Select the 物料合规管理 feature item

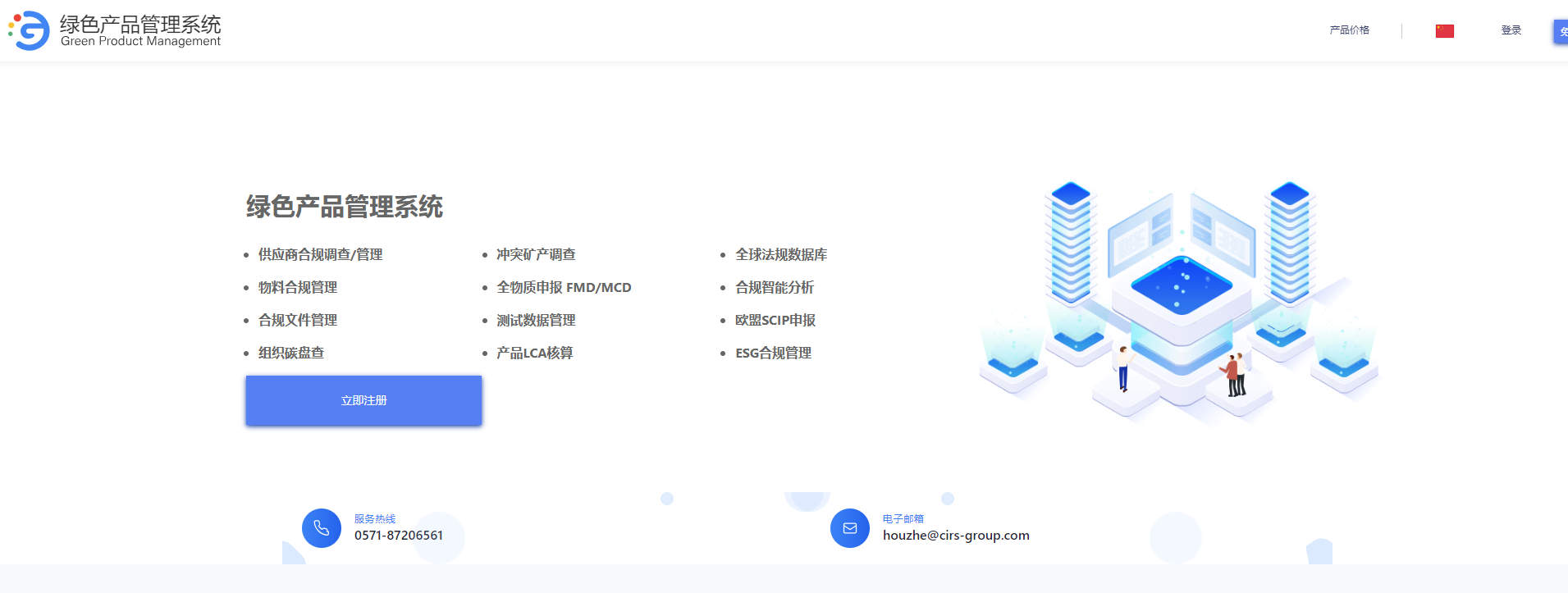click(x=297, y=288)
